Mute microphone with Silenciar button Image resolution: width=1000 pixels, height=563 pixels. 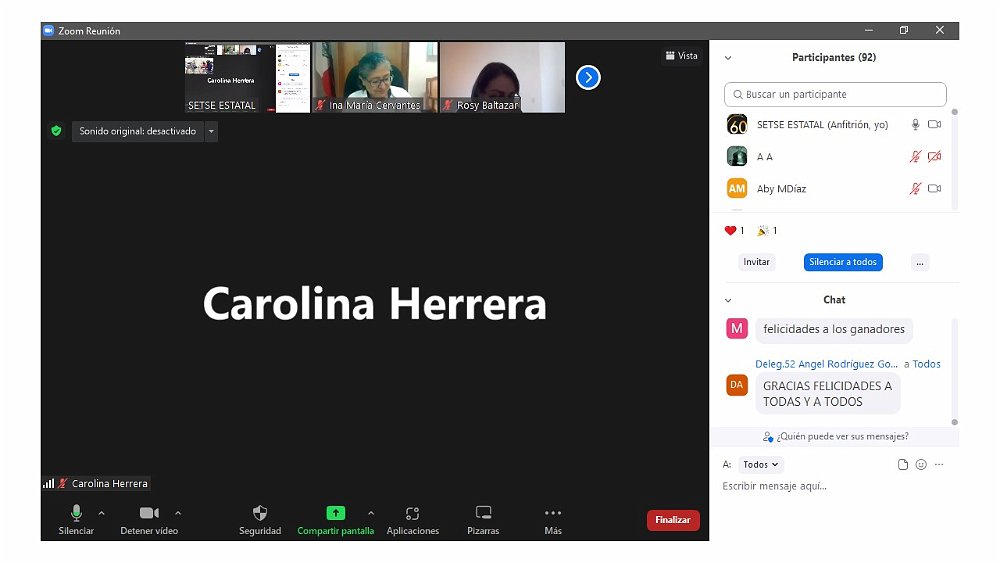pyautogui.click(x=76, y=513)
